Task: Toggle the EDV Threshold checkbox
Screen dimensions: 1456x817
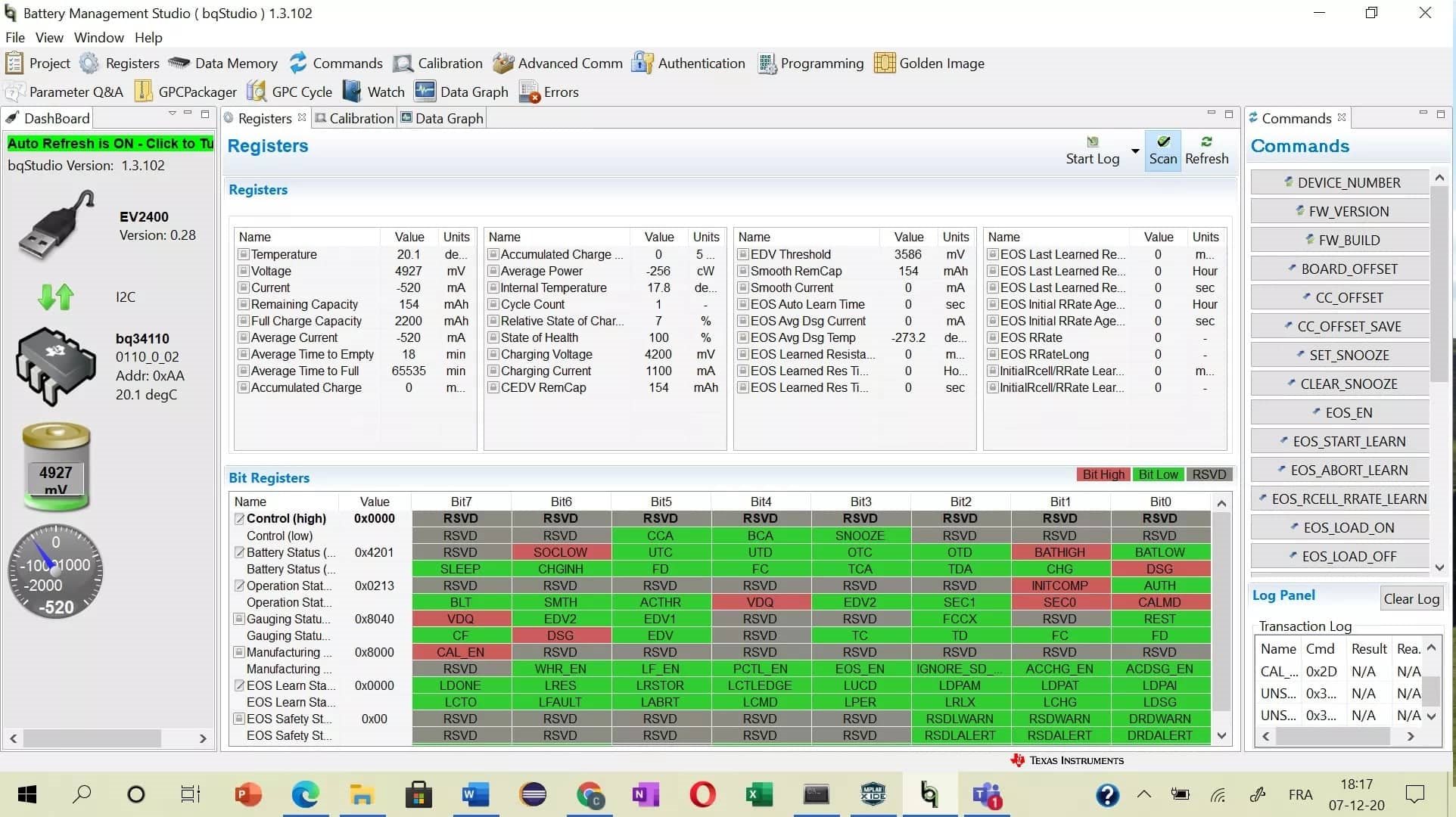Action: point(743,255)
